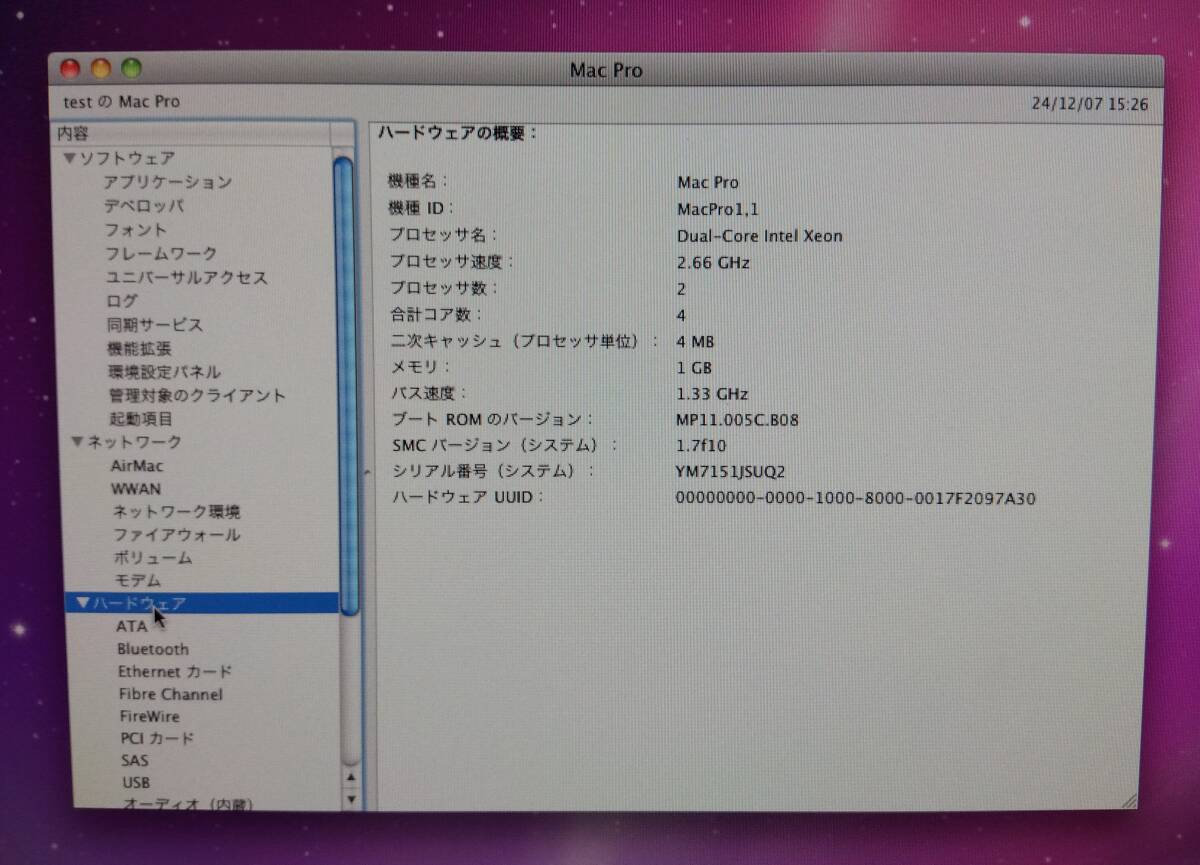Click the sidebar scroll down arrow
The width and height of the screenshot is (1200, 865).
[350, 798]
